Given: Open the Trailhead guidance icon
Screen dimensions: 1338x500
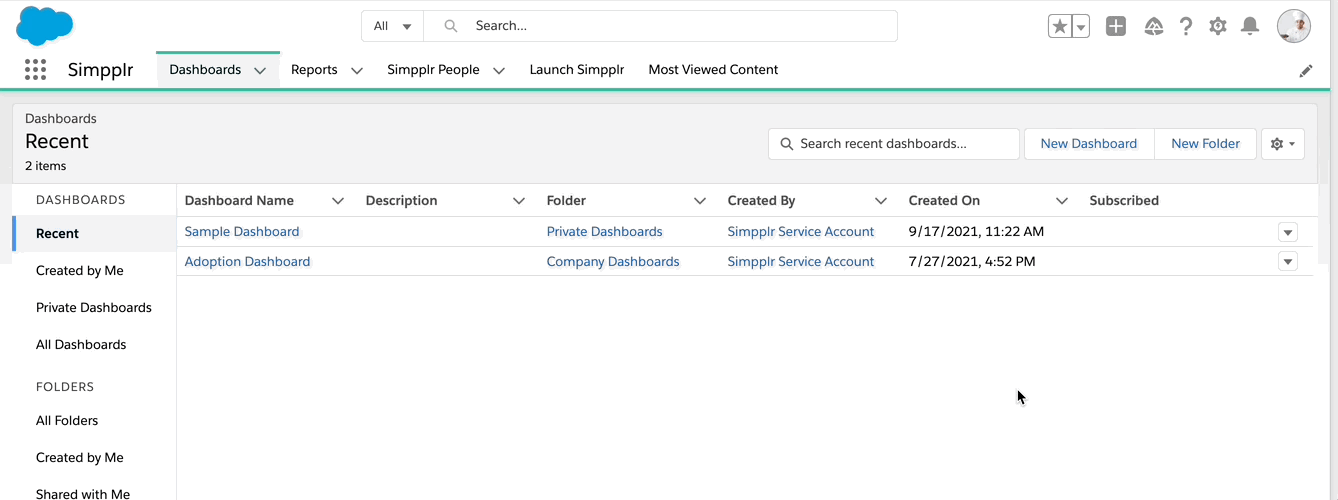Looking at the screenshot, I should pos(1153,26).
